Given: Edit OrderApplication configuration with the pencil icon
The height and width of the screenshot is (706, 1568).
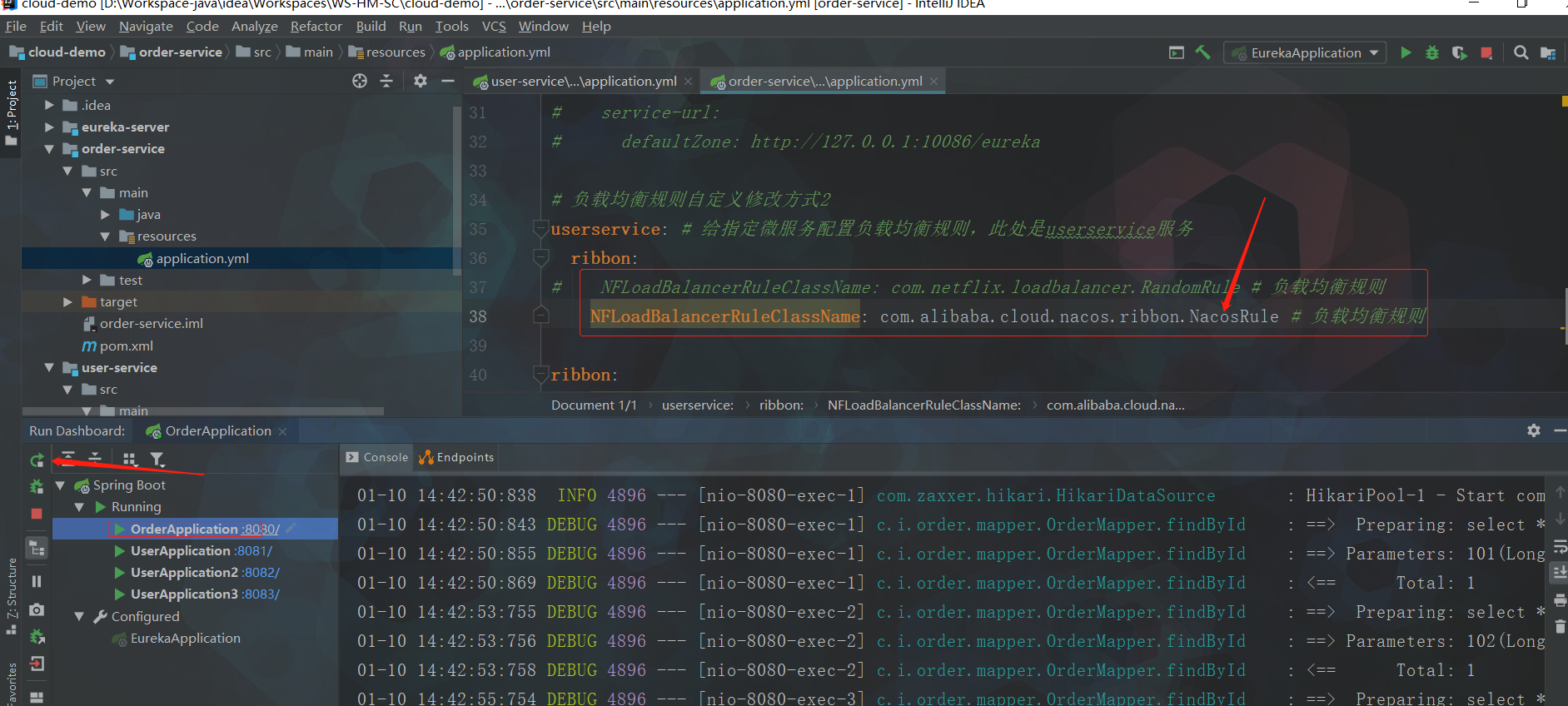Looking at the screenshot, I should (291, 528).
